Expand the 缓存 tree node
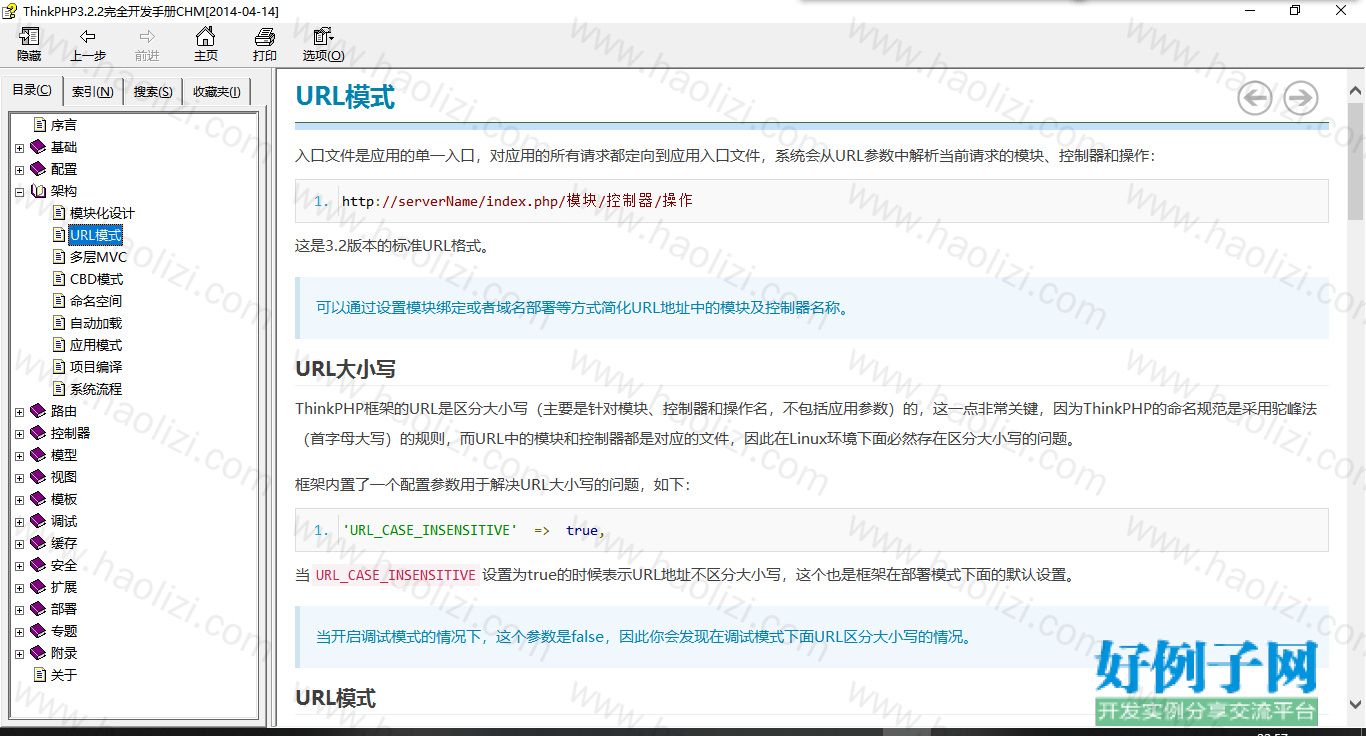Screen dimensions: 1366x736 click(20, 544)
